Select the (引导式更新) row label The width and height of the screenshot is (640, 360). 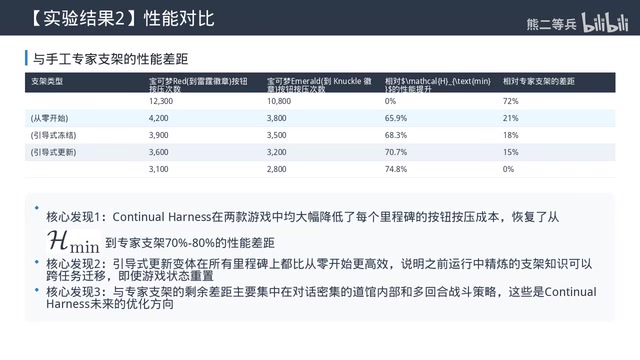(53, 152)
